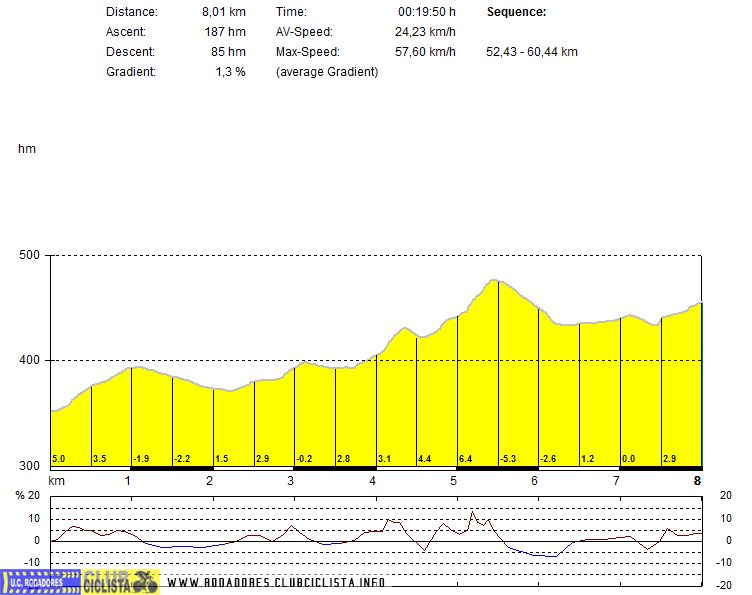Viewport: 752px width, 595px height.
Task: Open the www.rodadores.clubciclista.info link
Action: point(275,583)
